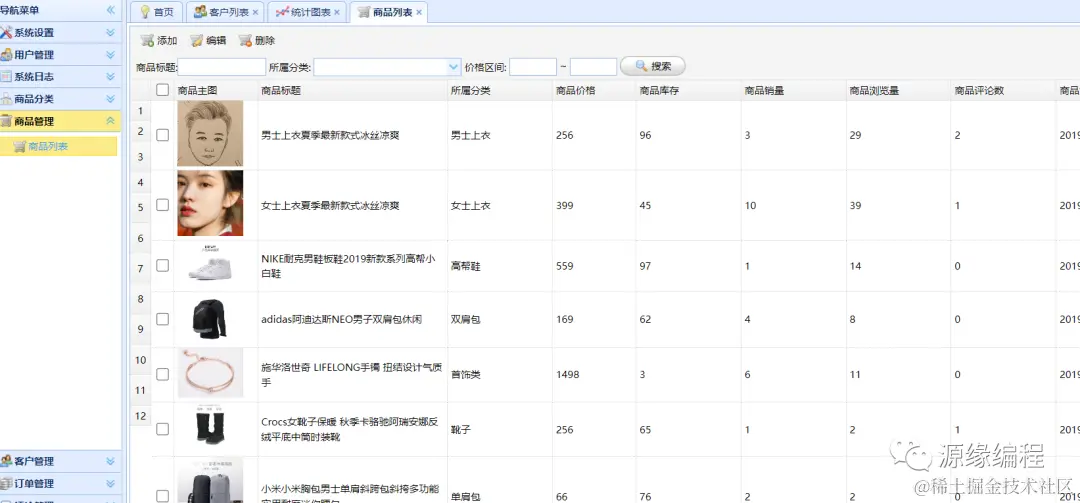Tick the Crocs女靴子 row checkbox

[x=163, y=429]
